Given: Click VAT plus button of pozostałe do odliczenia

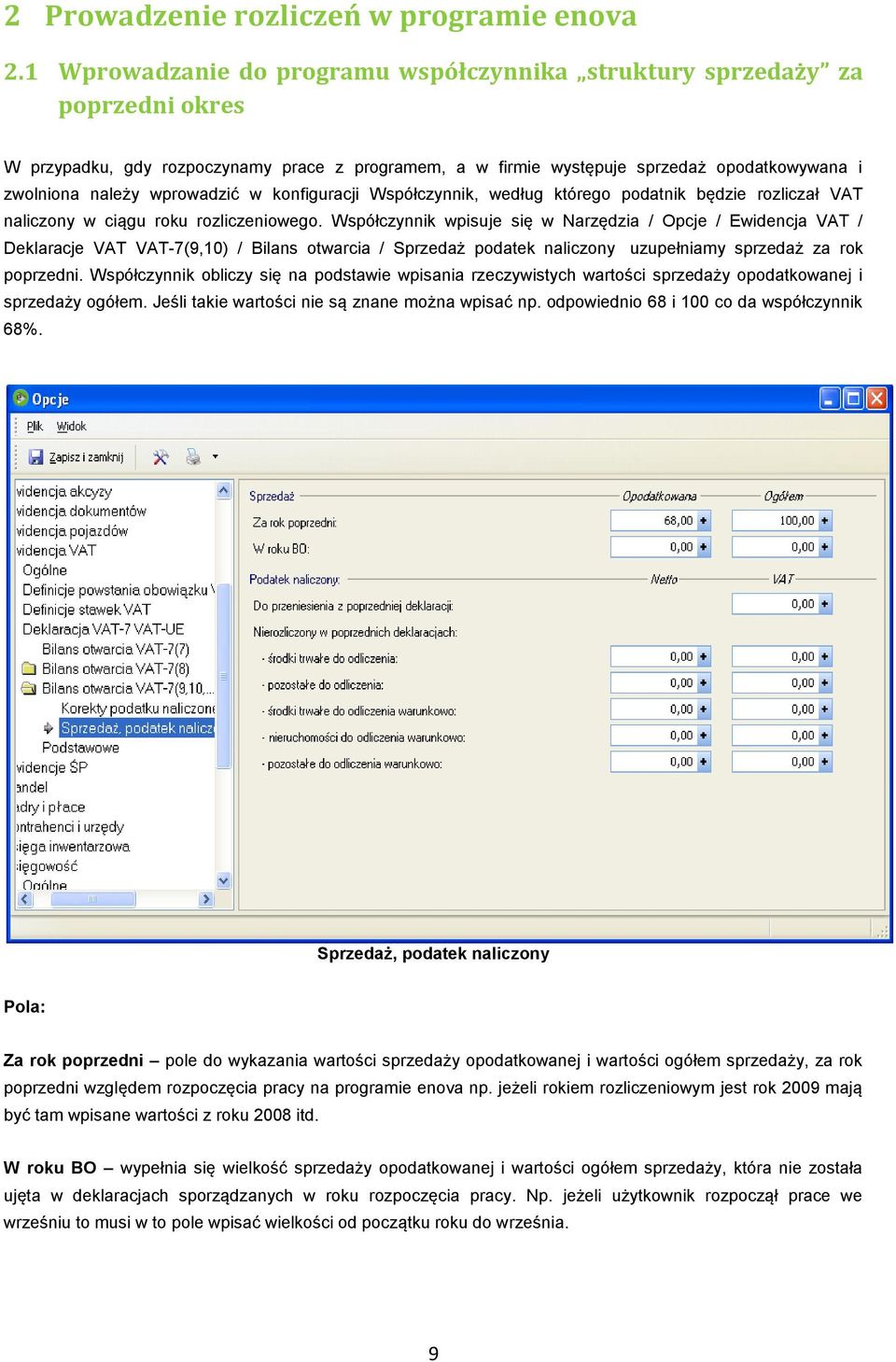Looking at the screenshot, I should tap(825, 683).
